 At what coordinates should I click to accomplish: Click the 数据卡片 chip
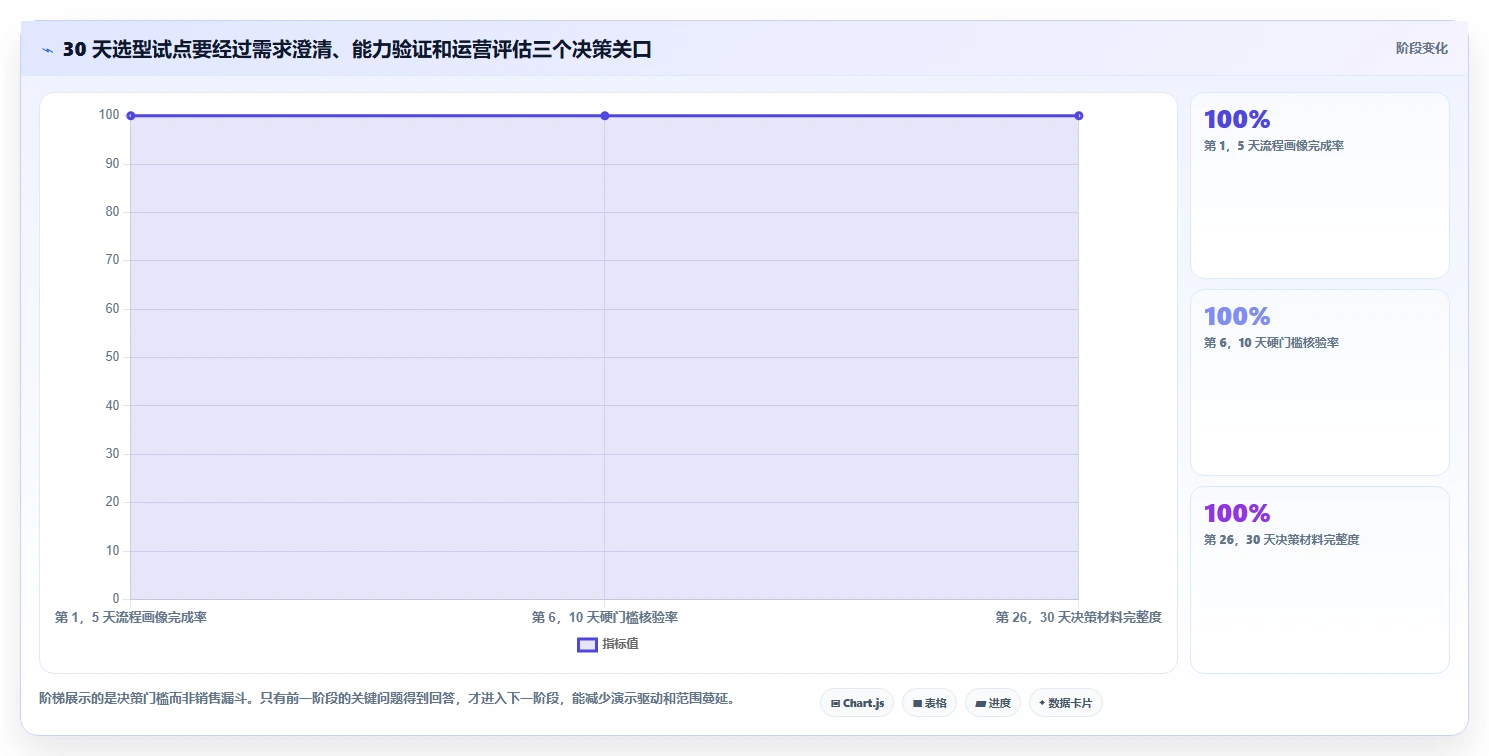tap(1066, 703)
